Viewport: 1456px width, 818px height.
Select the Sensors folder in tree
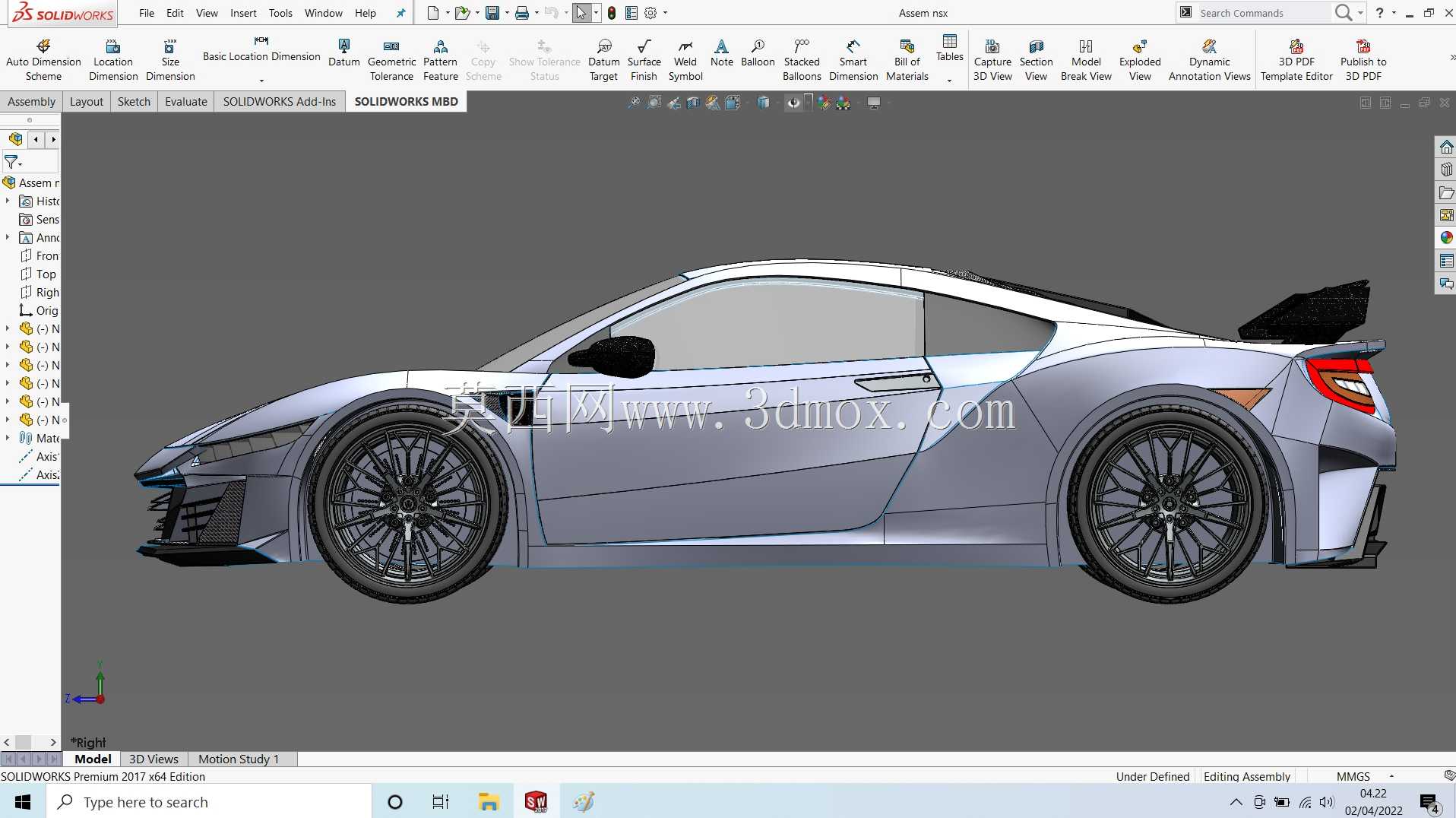[40, 219]
